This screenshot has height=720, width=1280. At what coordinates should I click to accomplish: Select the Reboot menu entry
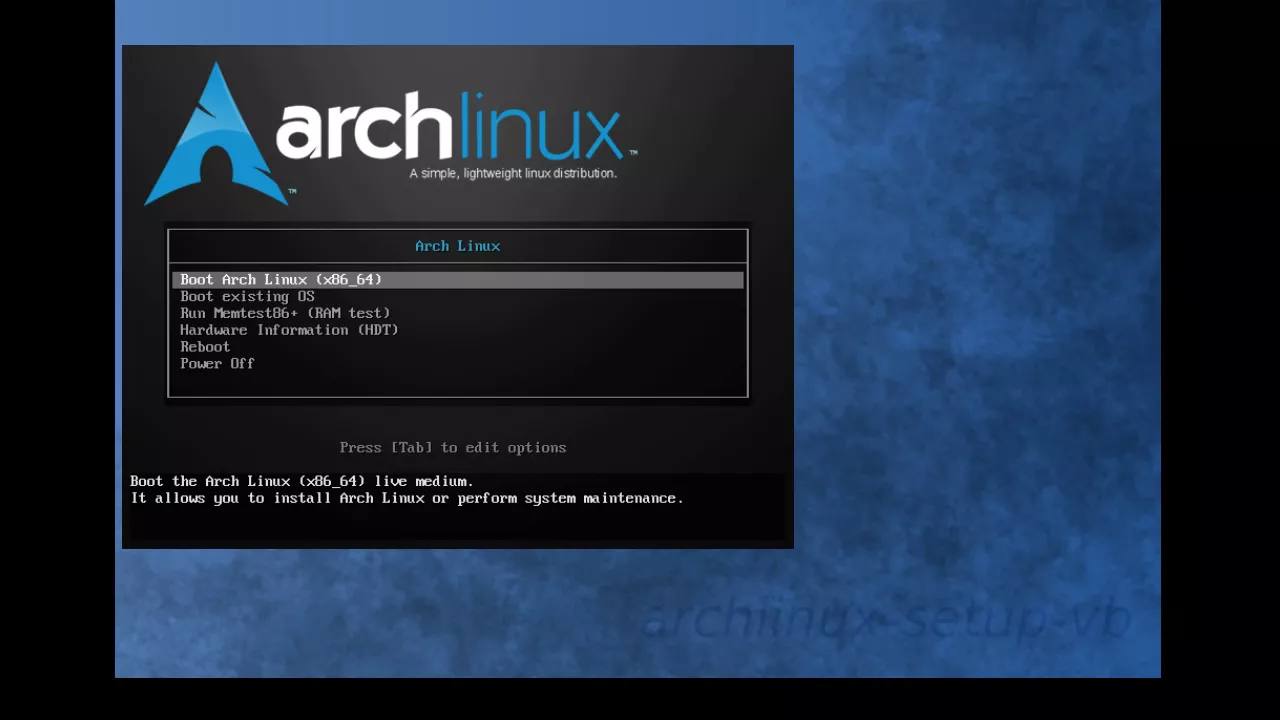click(x=205, y=347)
